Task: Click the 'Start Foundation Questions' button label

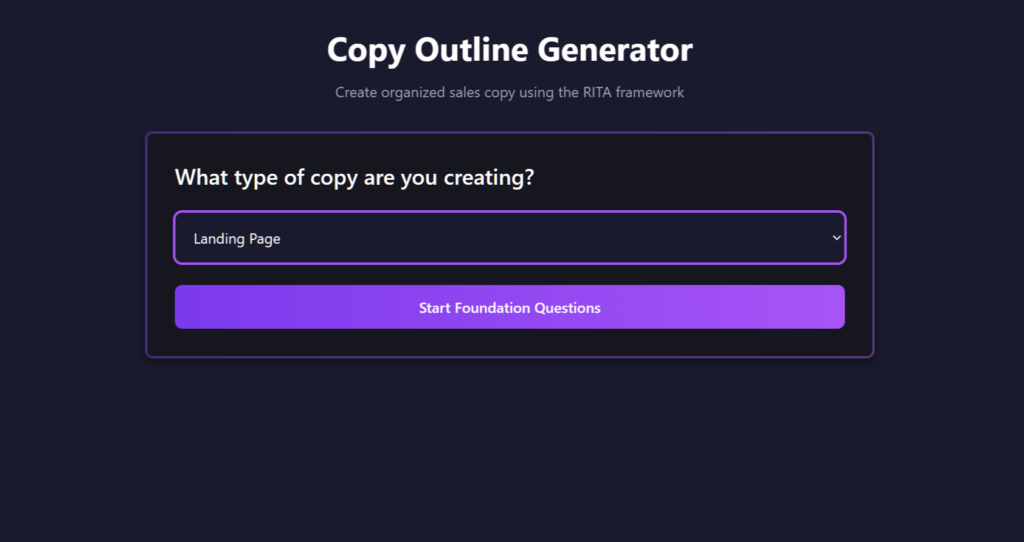Action: (509, 308)
